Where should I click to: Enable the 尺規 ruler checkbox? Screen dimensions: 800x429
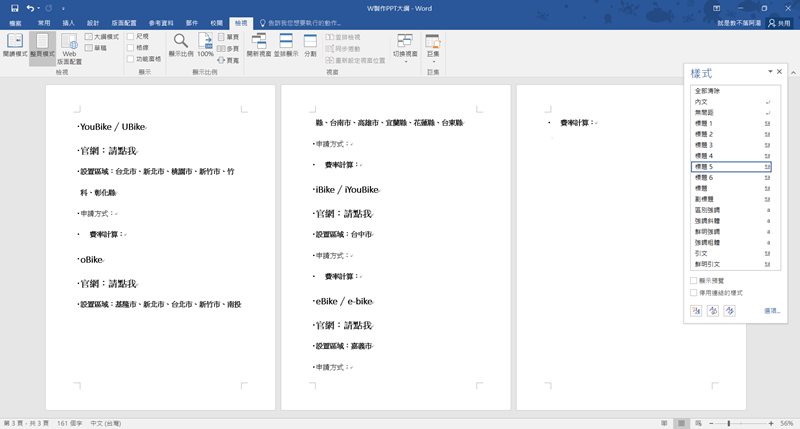[x=130, y=36]
